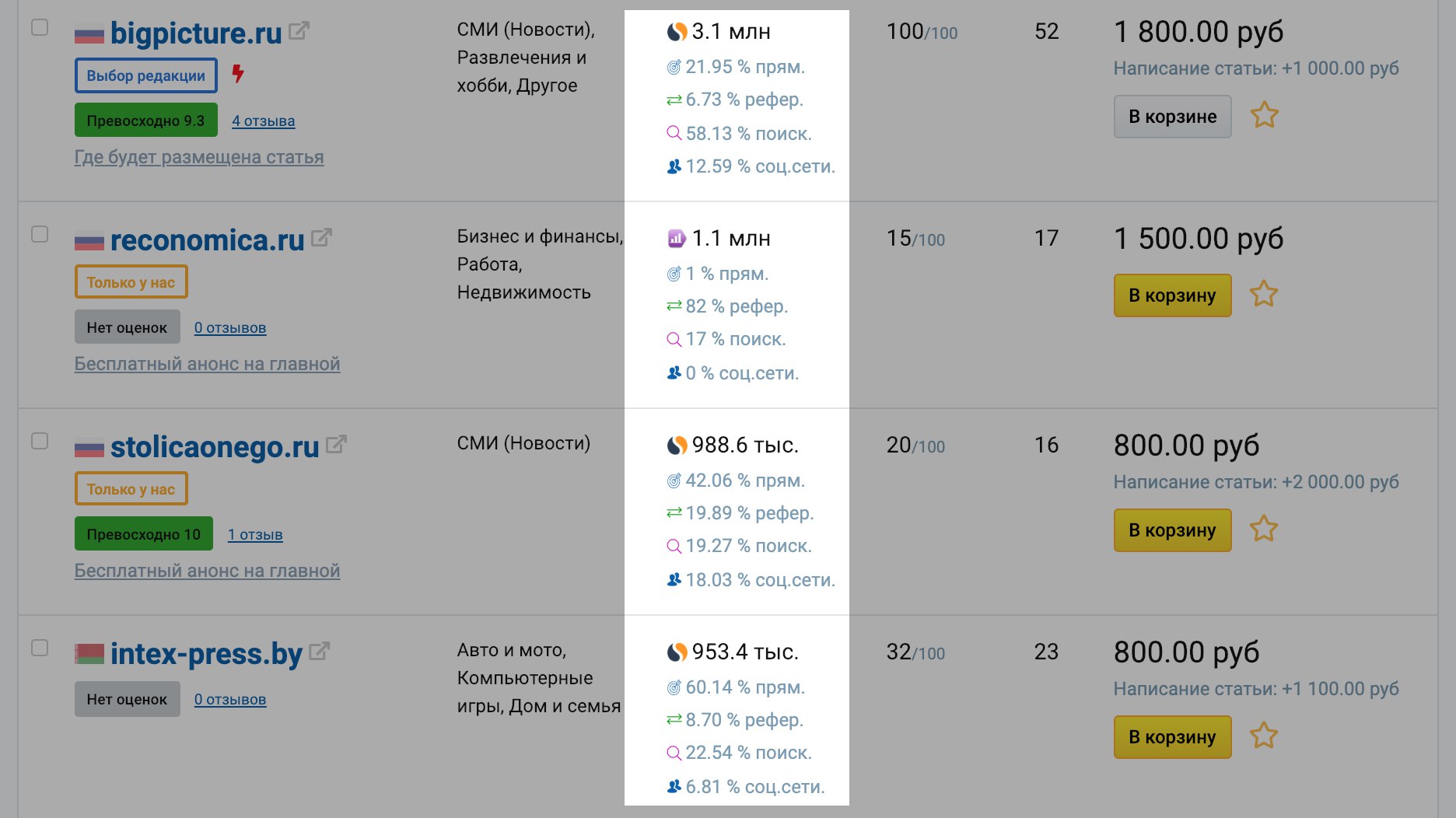Open intex-press.by external link icon

319,652
